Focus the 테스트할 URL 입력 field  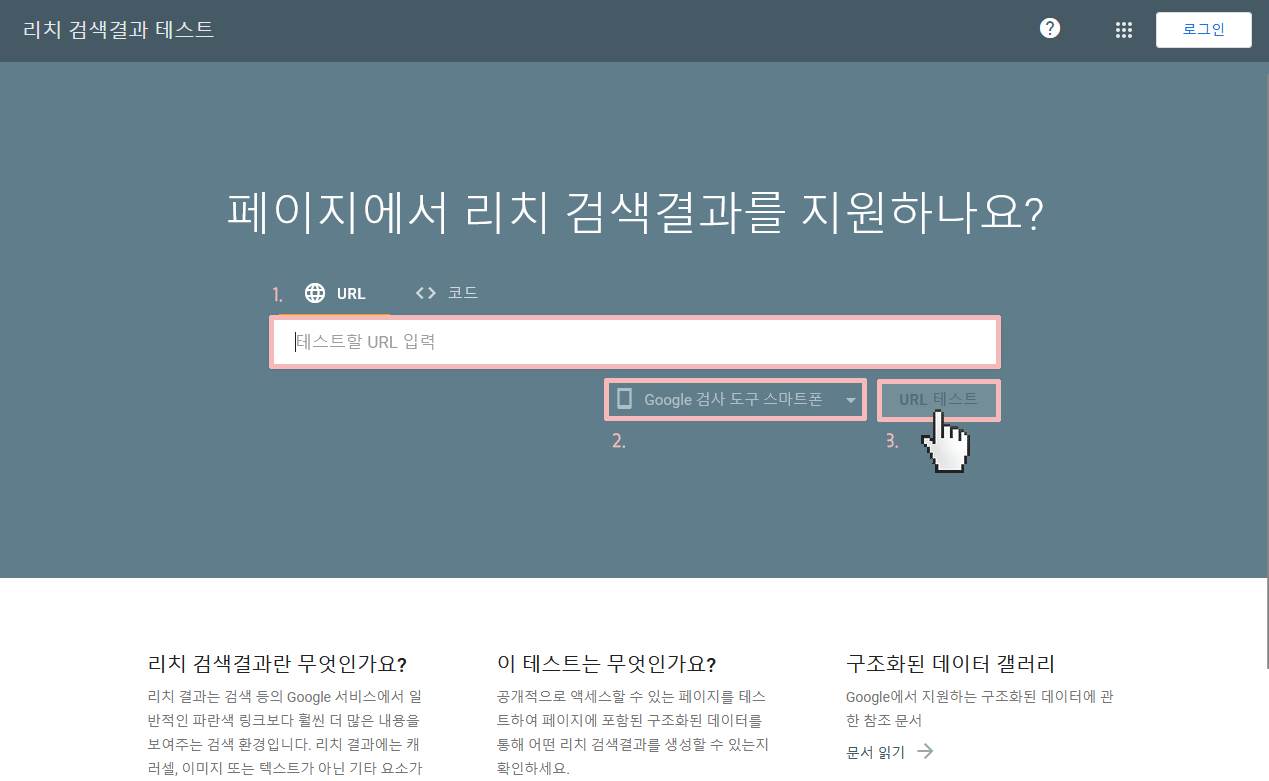pyautogui.click(x=635, y=342)
